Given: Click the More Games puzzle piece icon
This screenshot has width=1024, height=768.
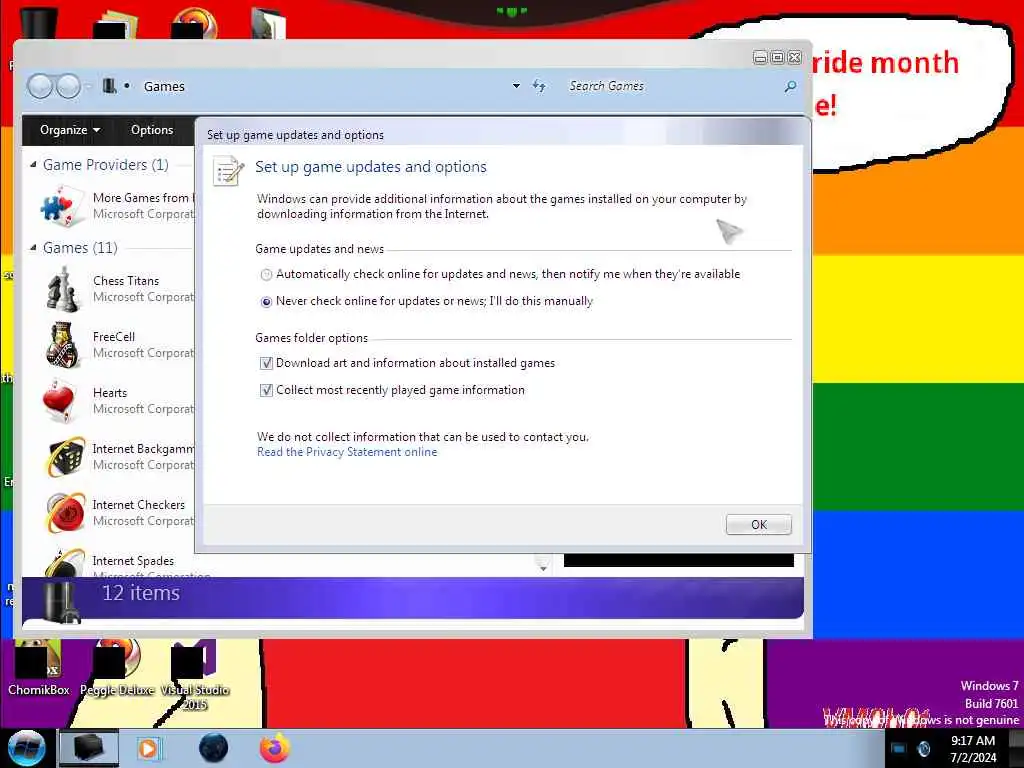Looking at the screenshot, I should click(62, 206).
